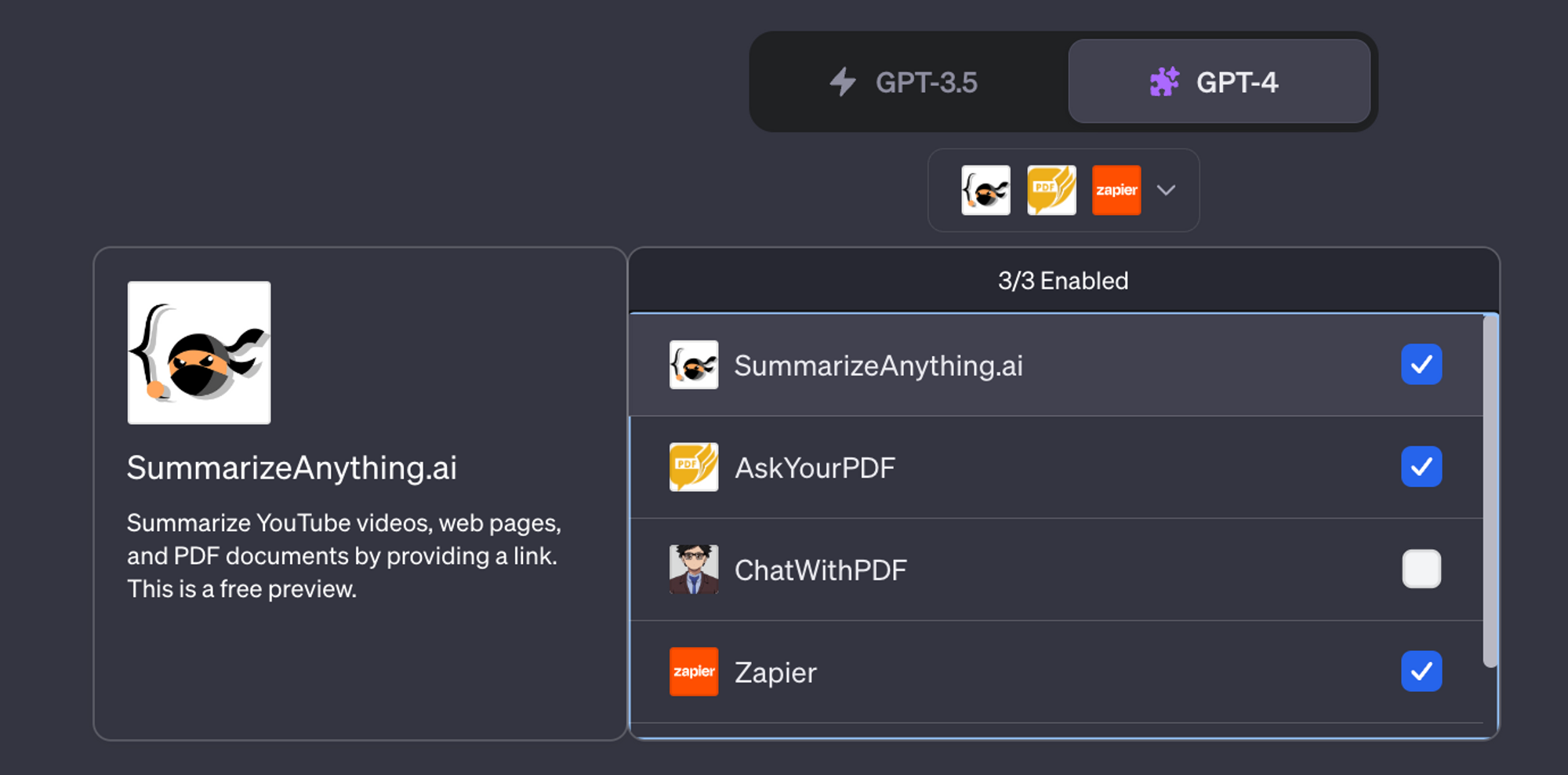The image size is (1568, 775).
Task: Click the ninja icon in plugin selector bar
Action: [x=985, y=190]
